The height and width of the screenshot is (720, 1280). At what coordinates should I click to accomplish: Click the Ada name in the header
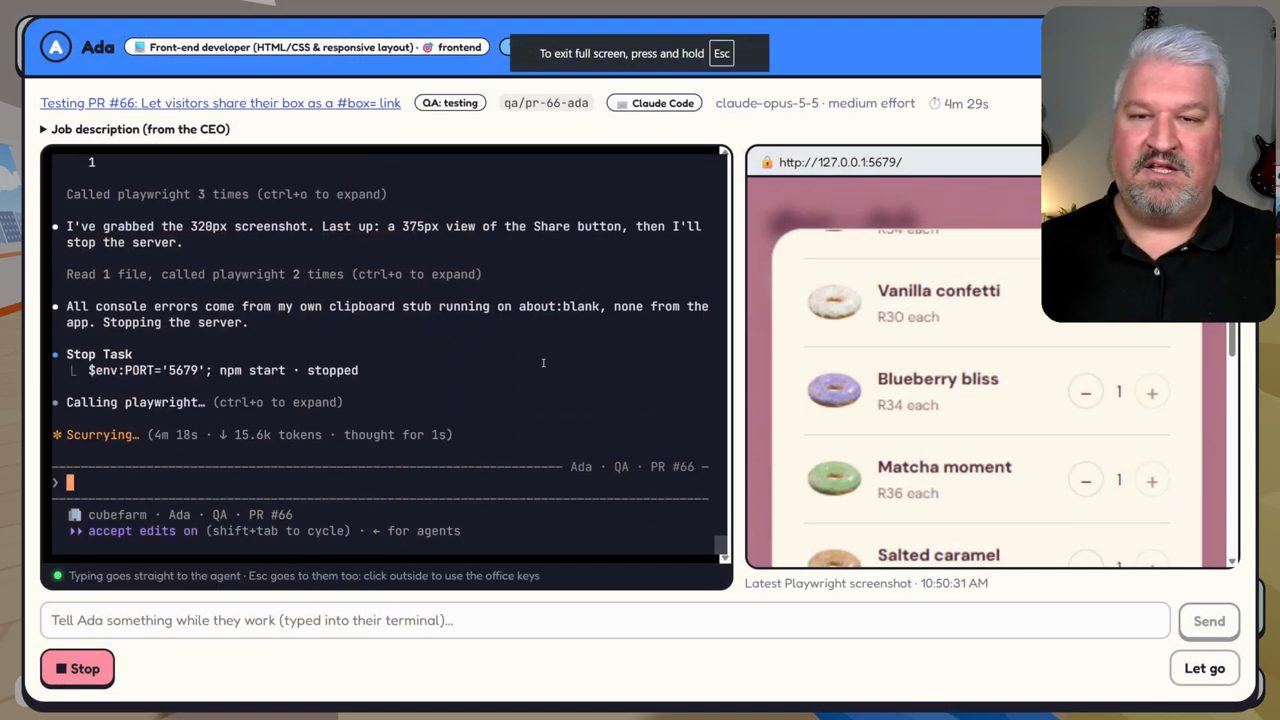pos(98,47)
